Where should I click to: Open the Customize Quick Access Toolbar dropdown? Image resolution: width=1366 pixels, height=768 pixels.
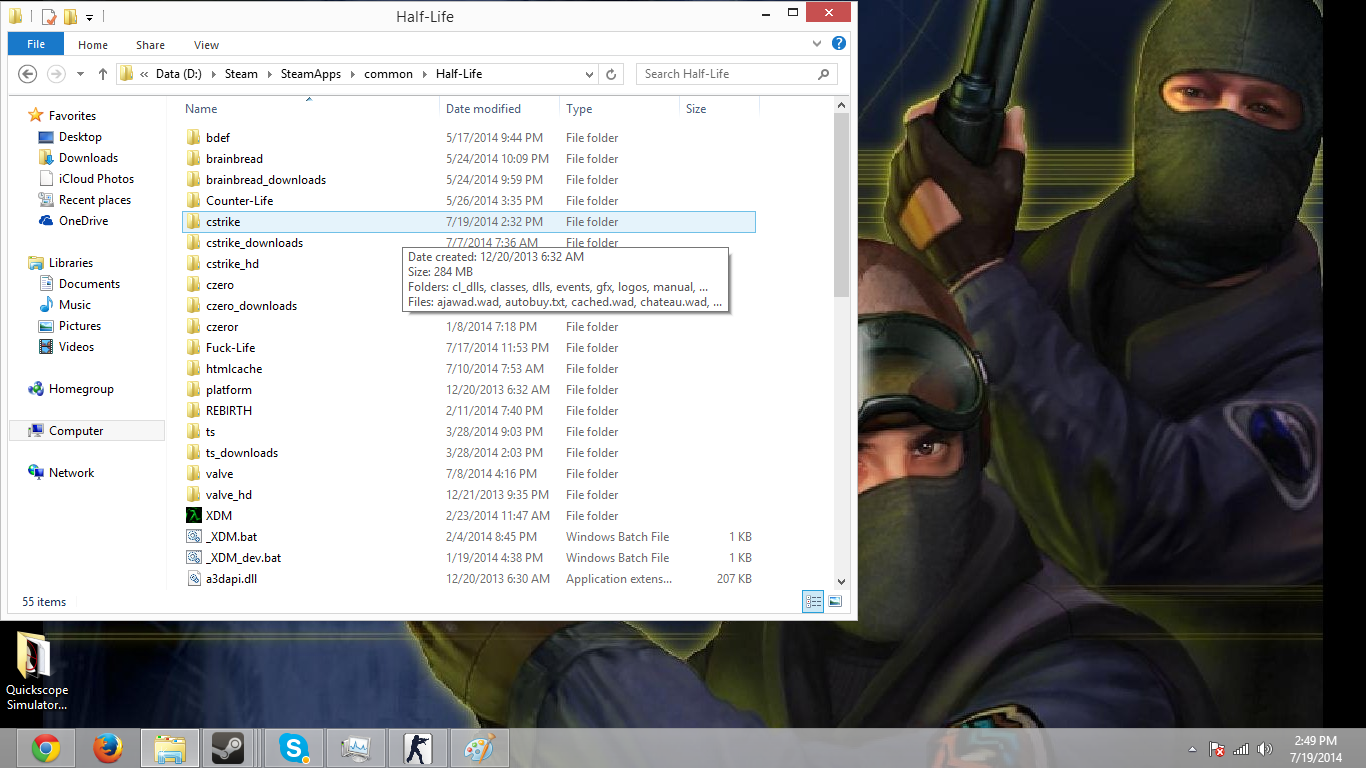pos(89,17)
